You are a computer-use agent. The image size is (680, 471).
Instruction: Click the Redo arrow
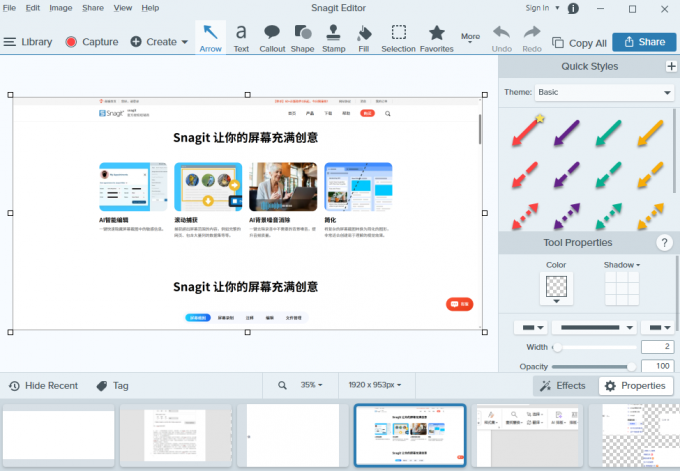click(x=532, y=38)
